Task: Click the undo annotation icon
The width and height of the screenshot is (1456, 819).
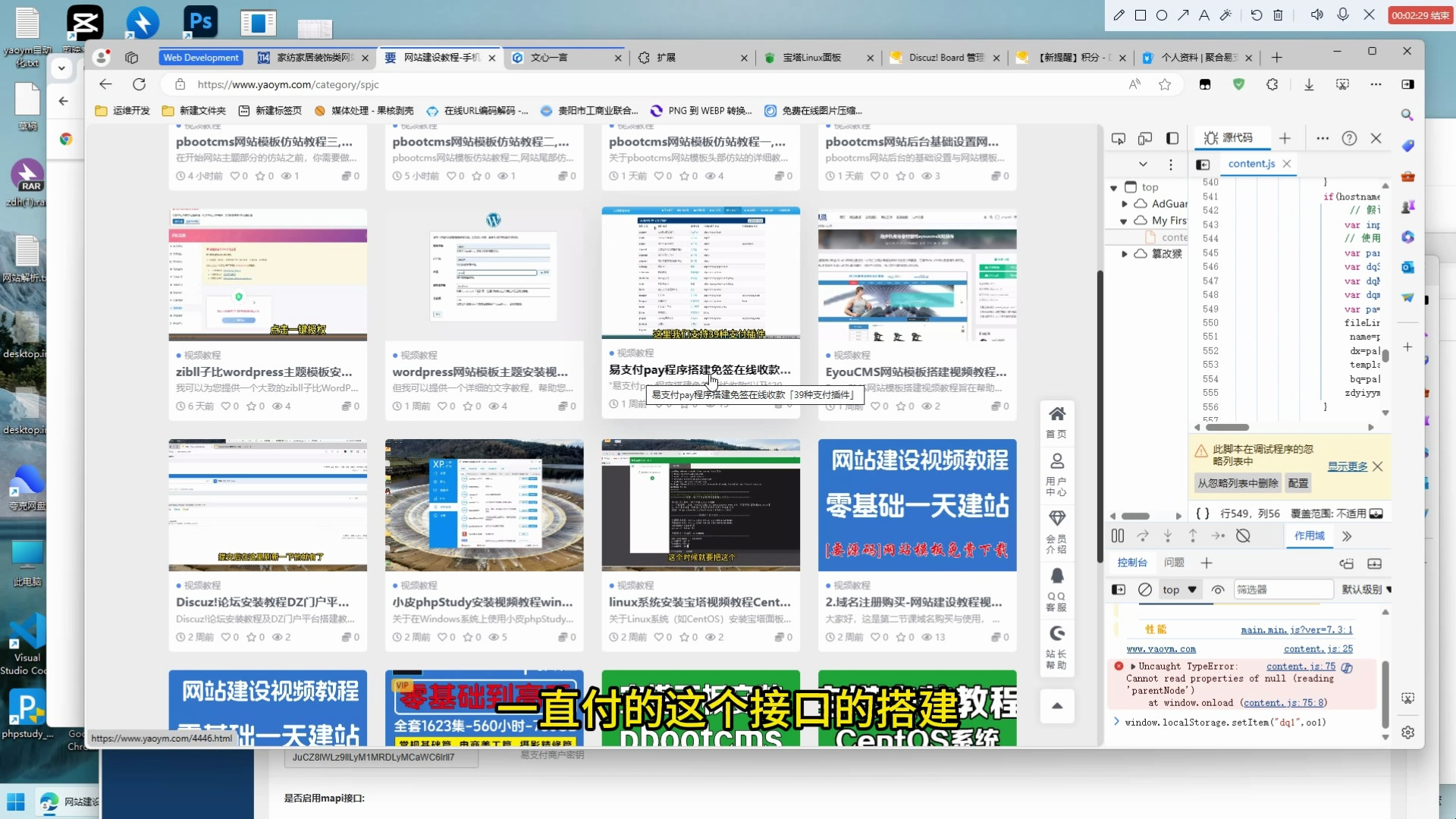Action: coord(1256,15)
